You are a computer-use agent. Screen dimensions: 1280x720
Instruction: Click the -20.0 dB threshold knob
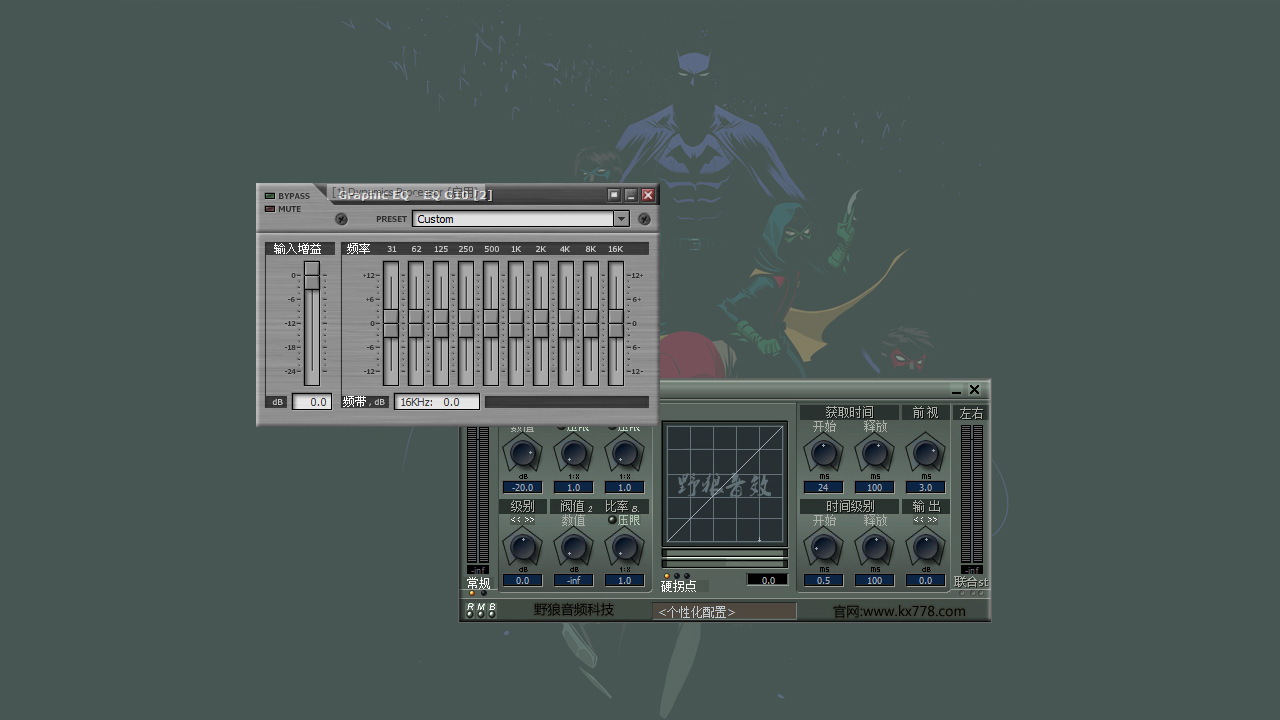pyautogui.click(x=522, y=454)
